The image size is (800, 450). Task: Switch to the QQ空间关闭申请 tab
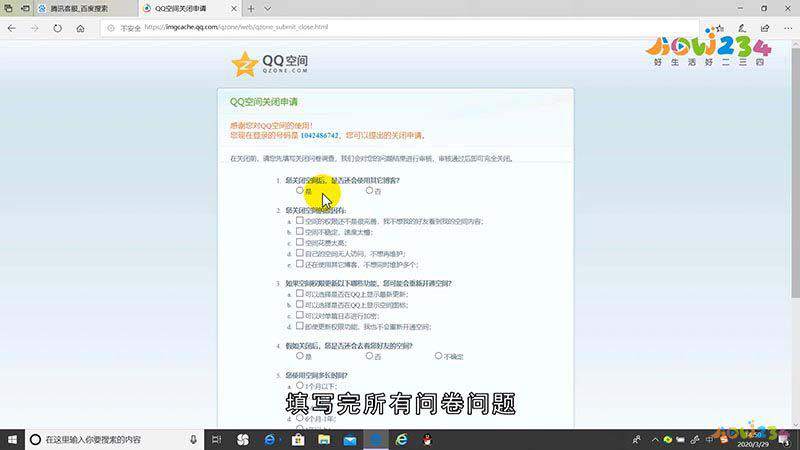click(x=190, y=9)
